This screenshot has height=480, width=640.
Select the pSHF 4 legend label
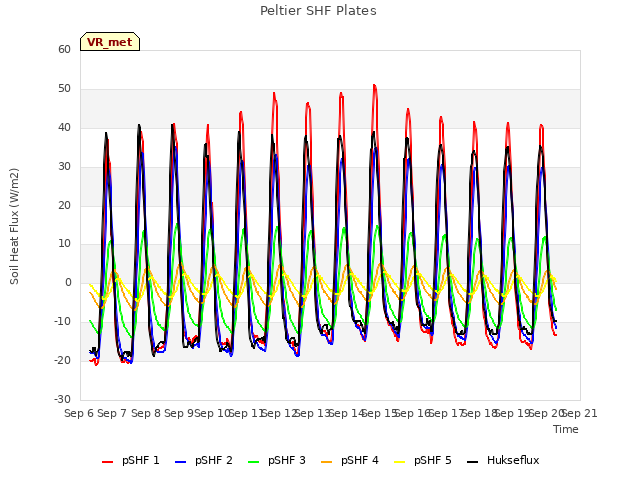tap(360, 460)
